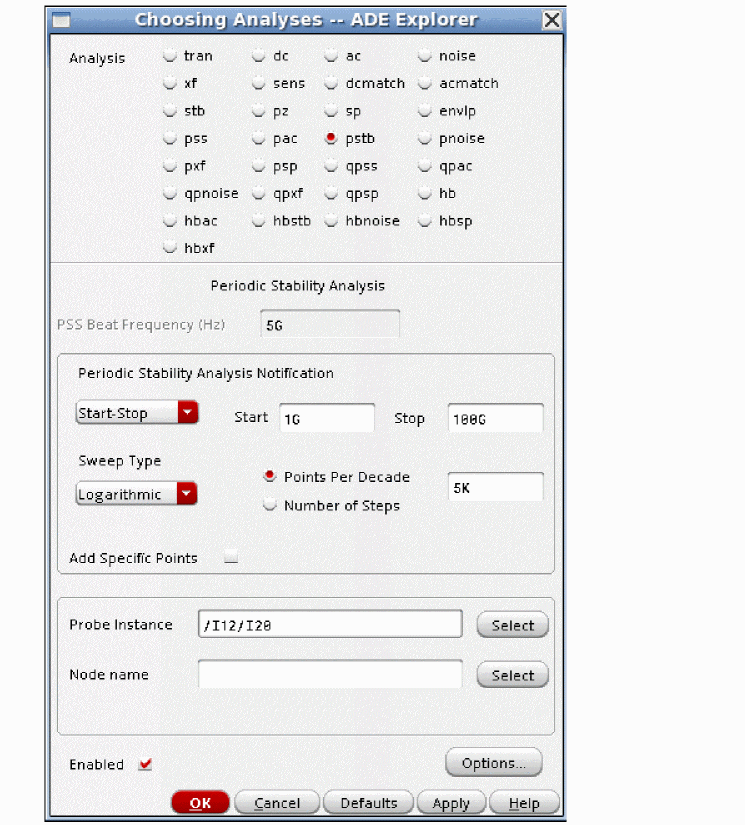Screen dimensions: 745x825
Task: Open the Logarithmic sweep type dropdown
Action: 137,494
